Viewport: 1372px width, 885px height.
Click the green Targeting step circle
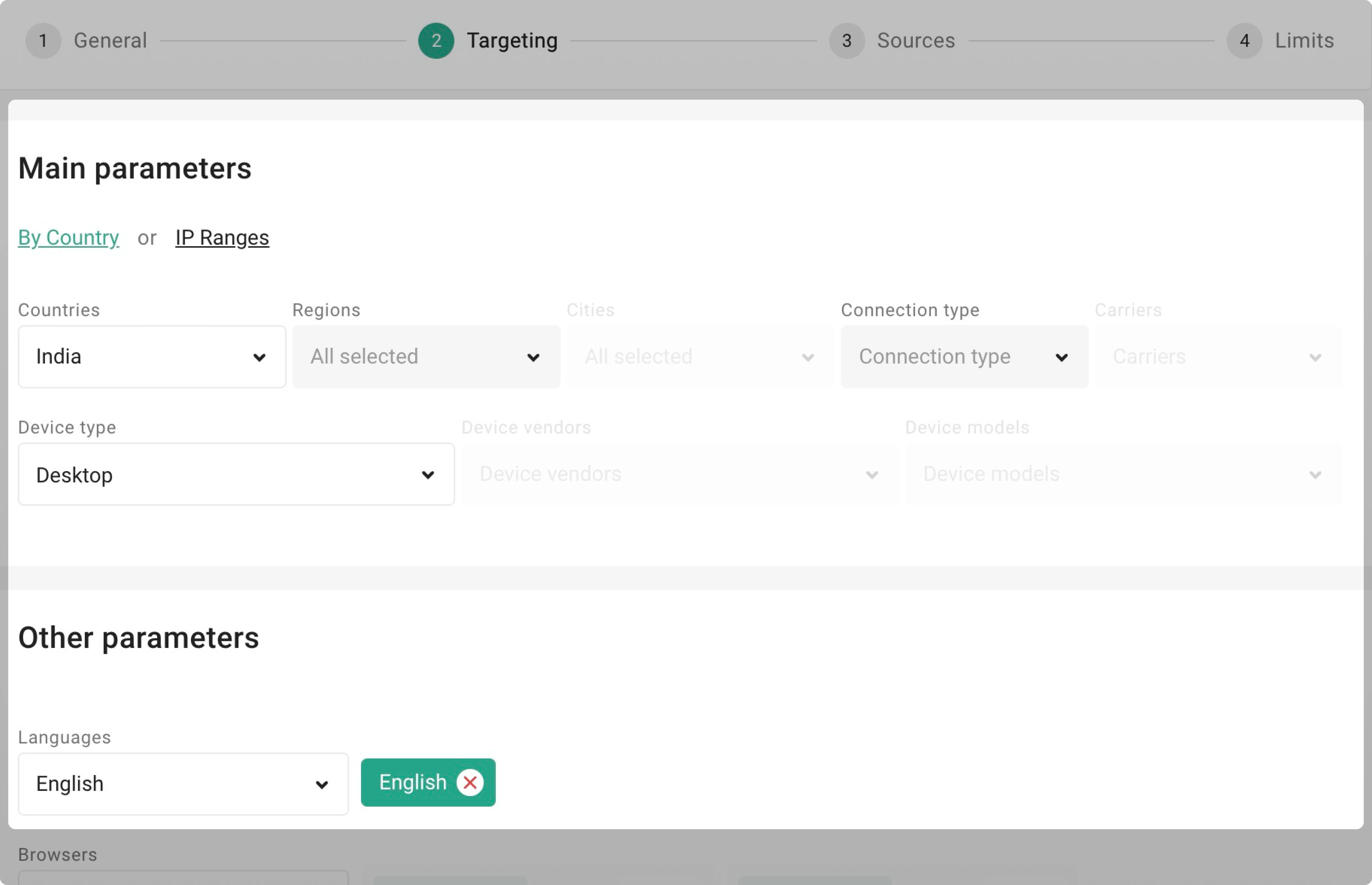(x=436, y=40)
